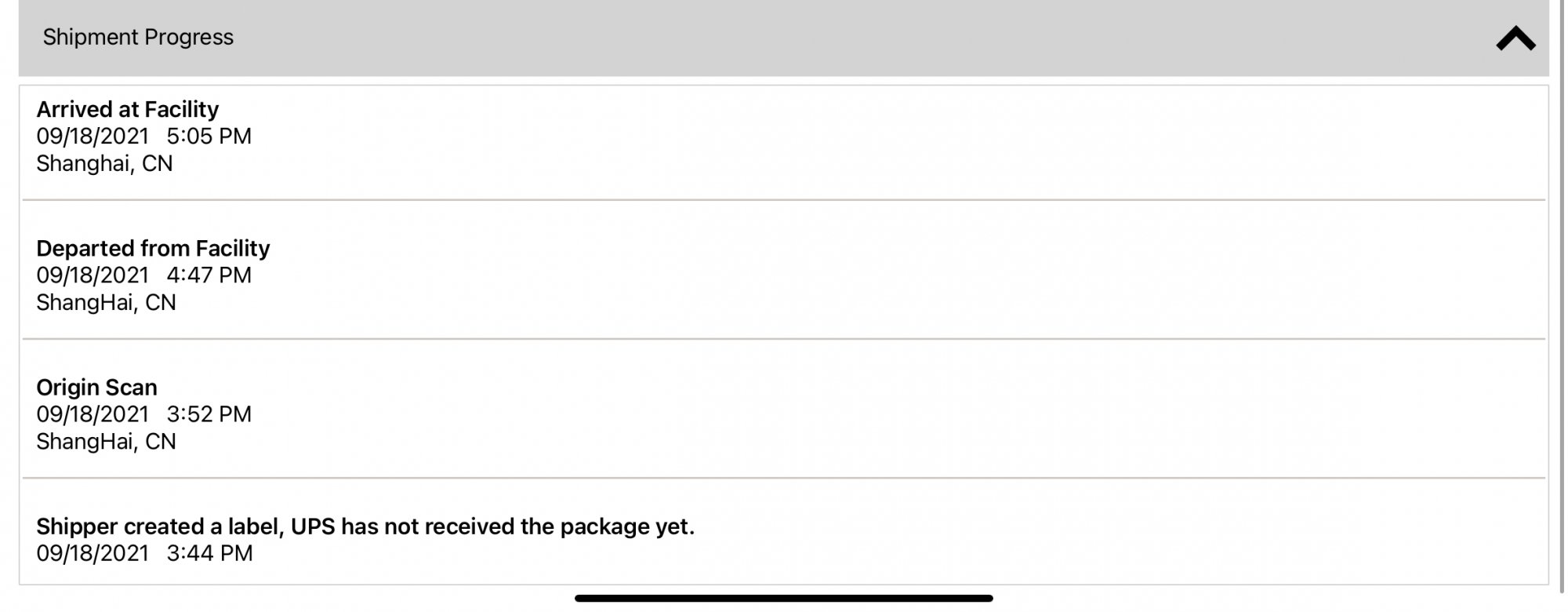Select the Departed from Facility status heading
This screenshot has width=1568, height=612.
(x=153, y=248)
